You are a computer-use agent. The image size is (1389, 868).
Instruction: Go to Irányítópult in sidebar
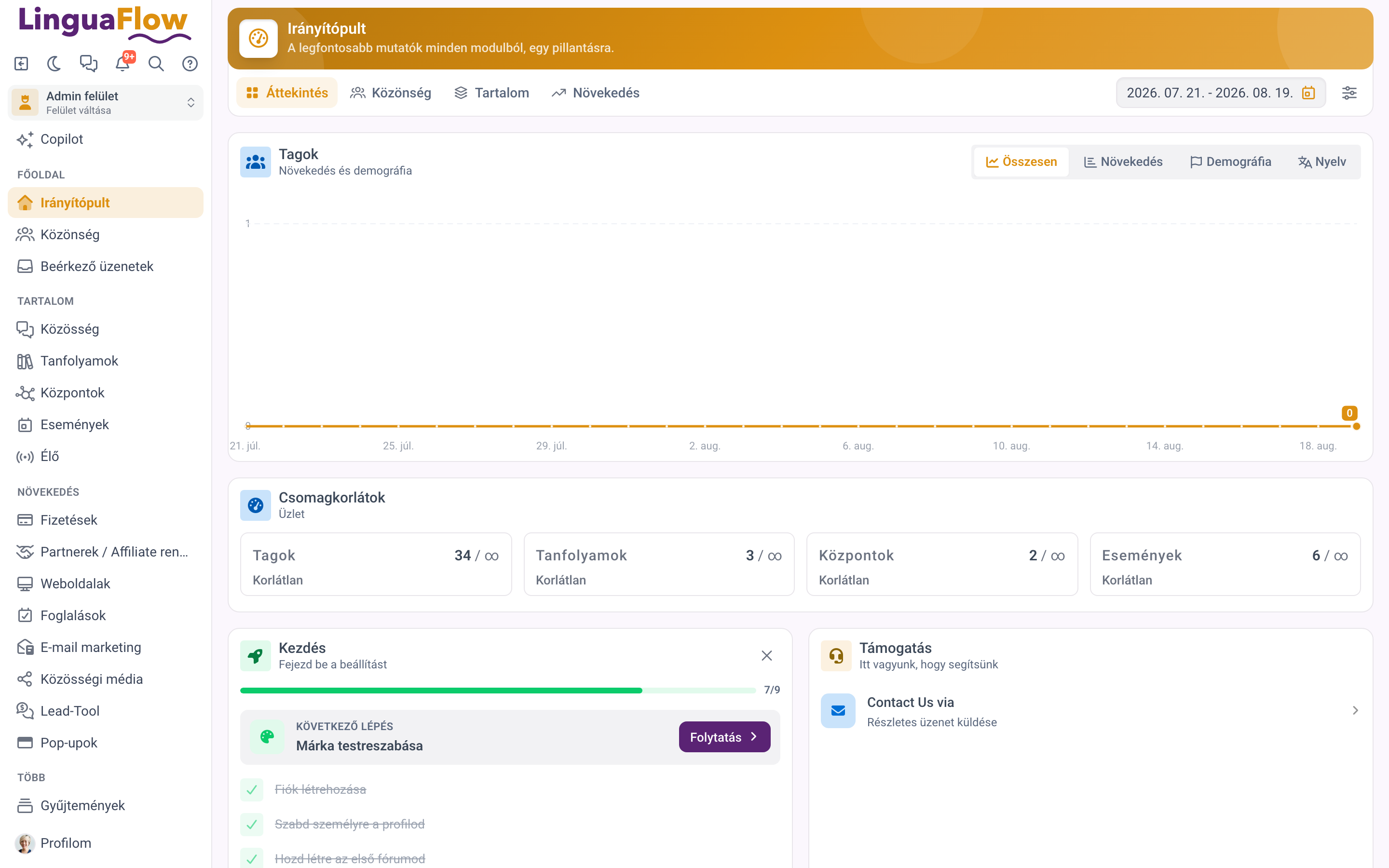coord(106,203)
